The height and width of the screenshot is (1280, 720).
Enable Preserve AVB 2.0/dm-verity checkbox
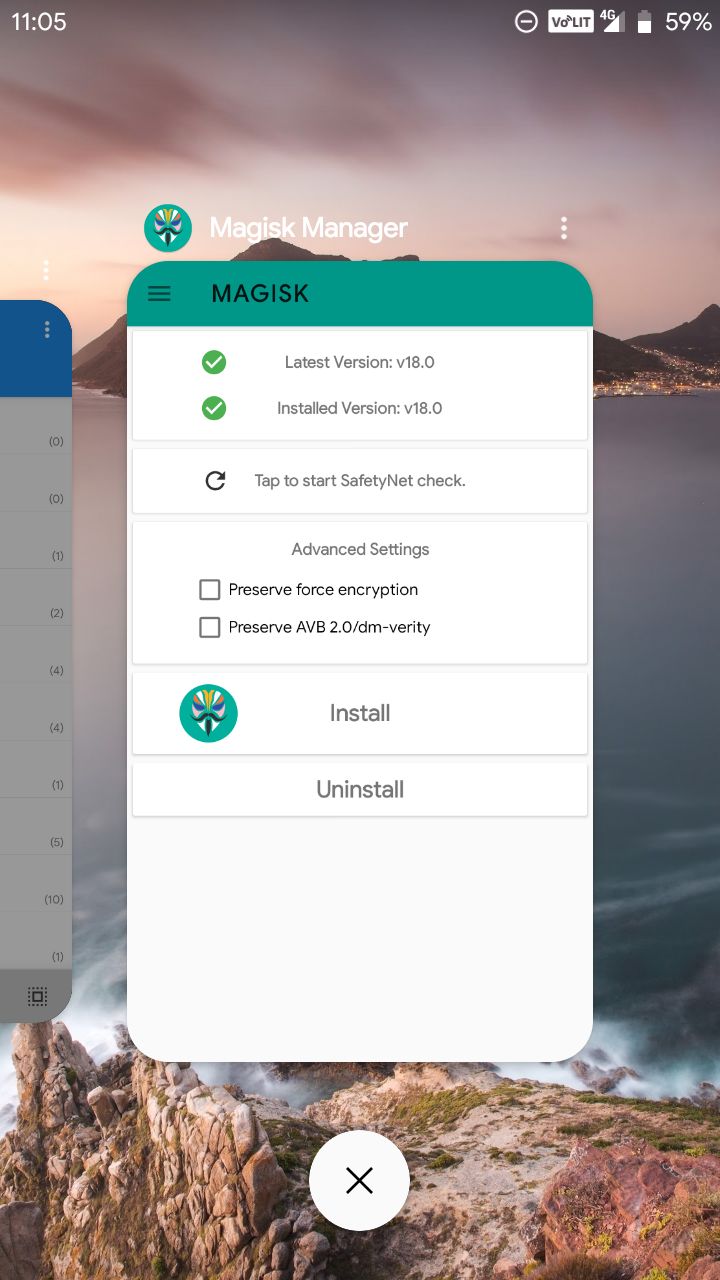209,628
